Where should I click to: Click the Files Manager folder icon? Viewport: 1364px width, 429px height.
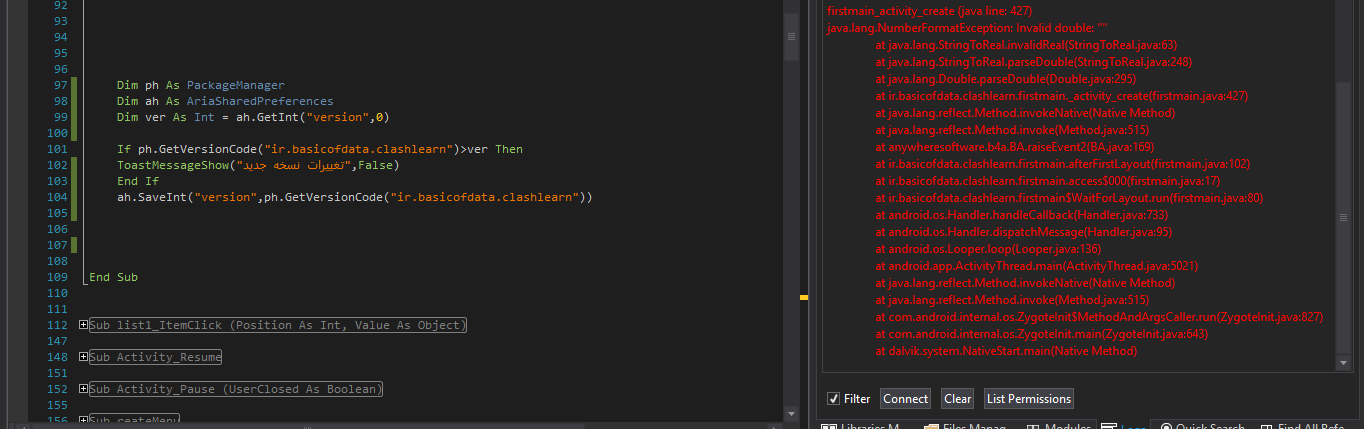tap(931, 427)
